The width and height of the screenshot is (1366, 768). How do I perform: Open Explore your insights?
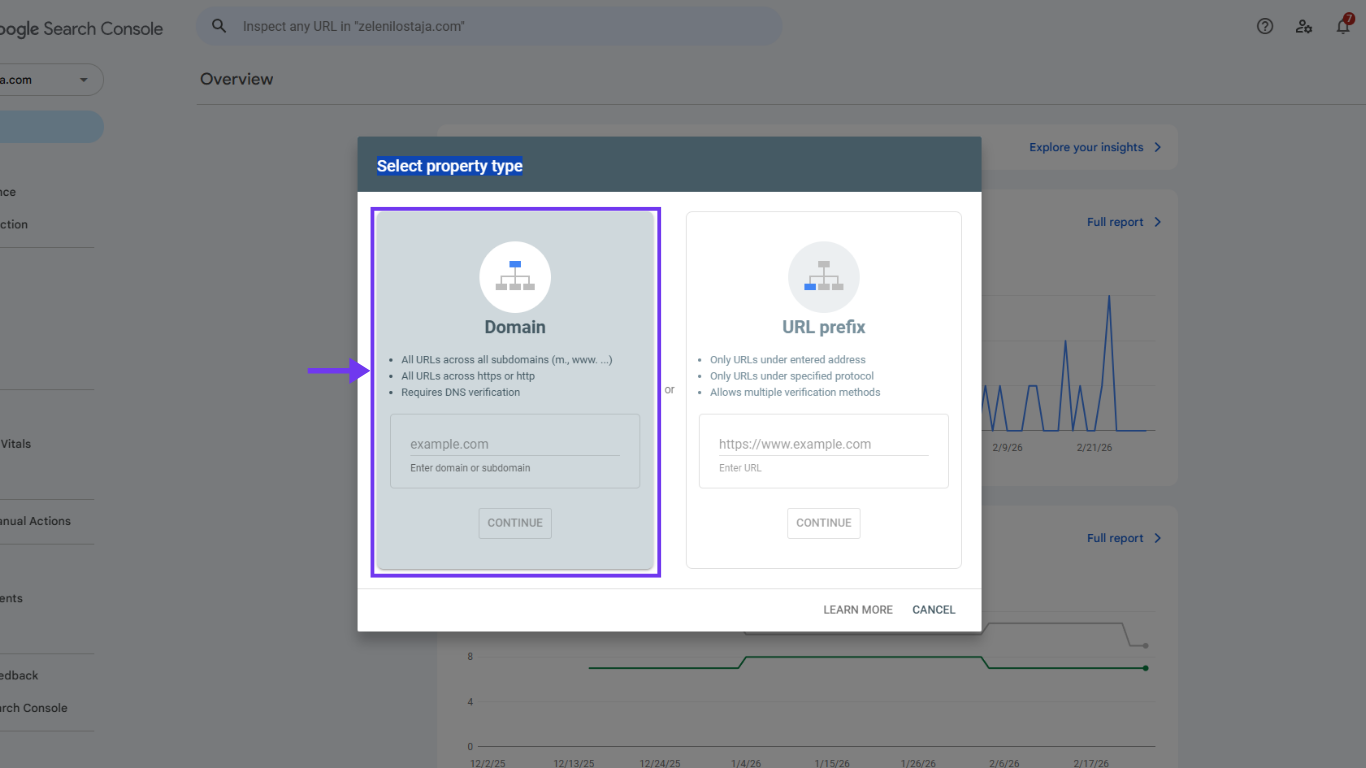pyautogui.click(x=1087, y=147)
